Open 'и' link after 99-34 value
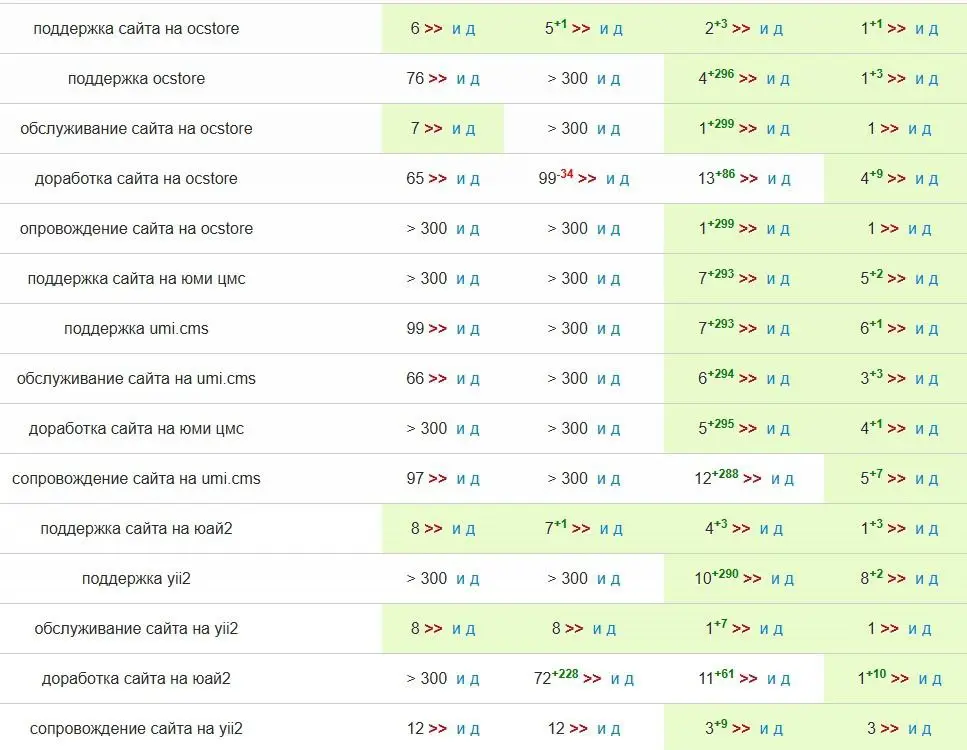The height and width of the screenshot is (750, 967). (x=610, y=179)
